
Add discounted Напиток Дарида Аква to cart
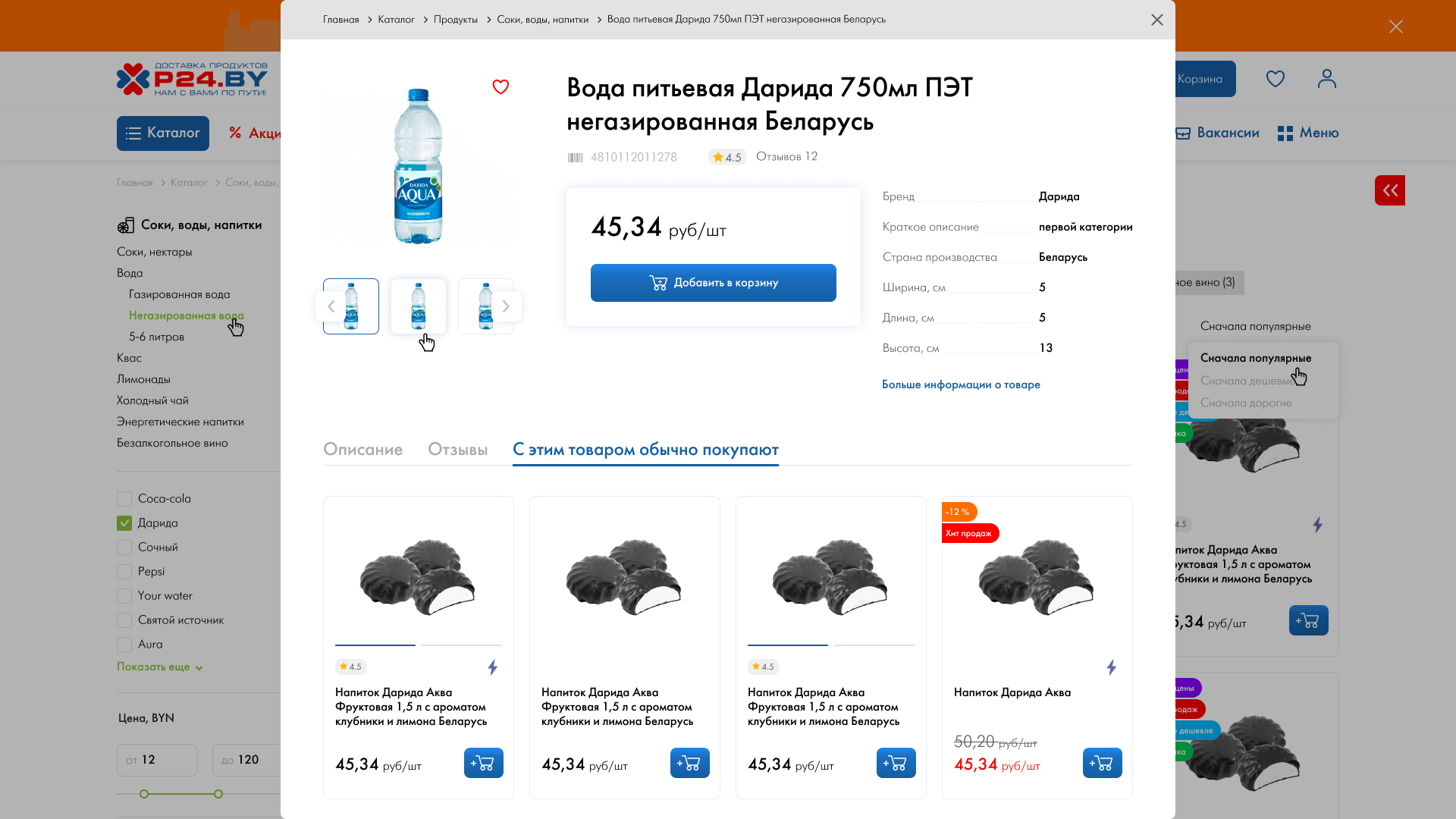tap(1102, 763)
